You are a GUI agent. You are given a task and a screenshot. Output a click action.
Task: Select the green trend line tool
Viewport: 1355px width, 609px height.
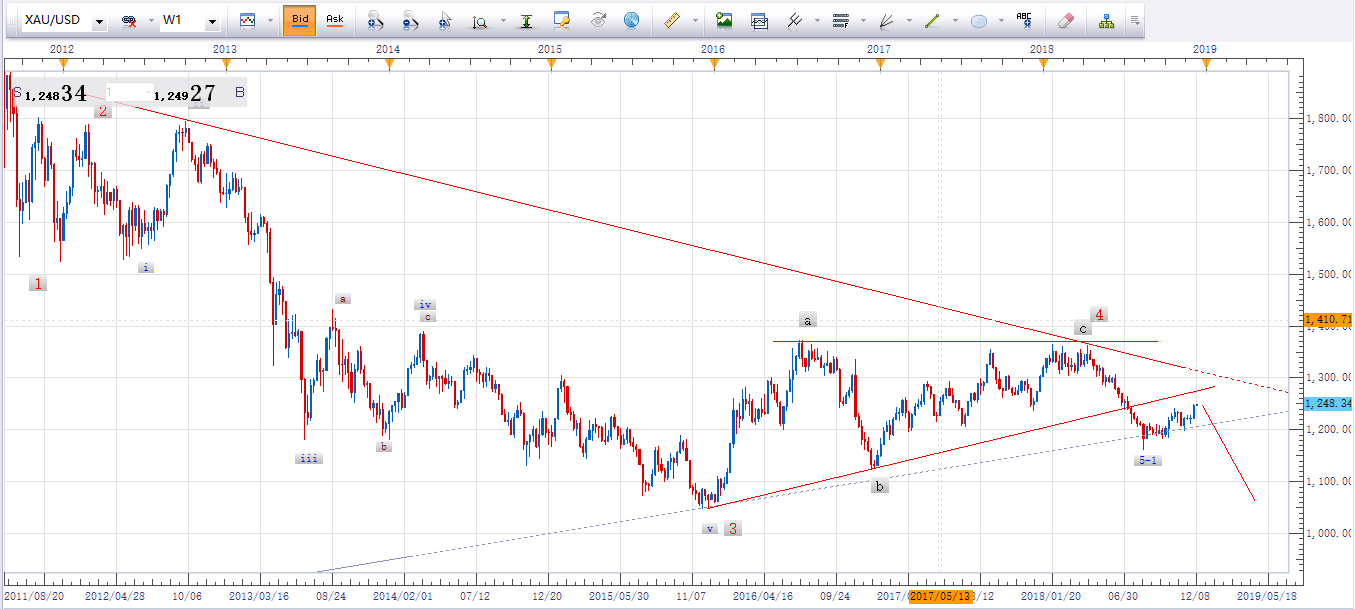(933, 20)
